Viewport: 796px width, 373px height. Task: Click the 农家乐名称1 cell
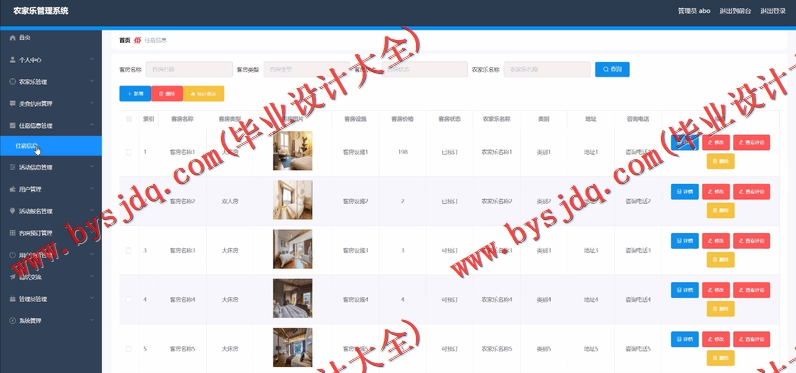point(496,152)
